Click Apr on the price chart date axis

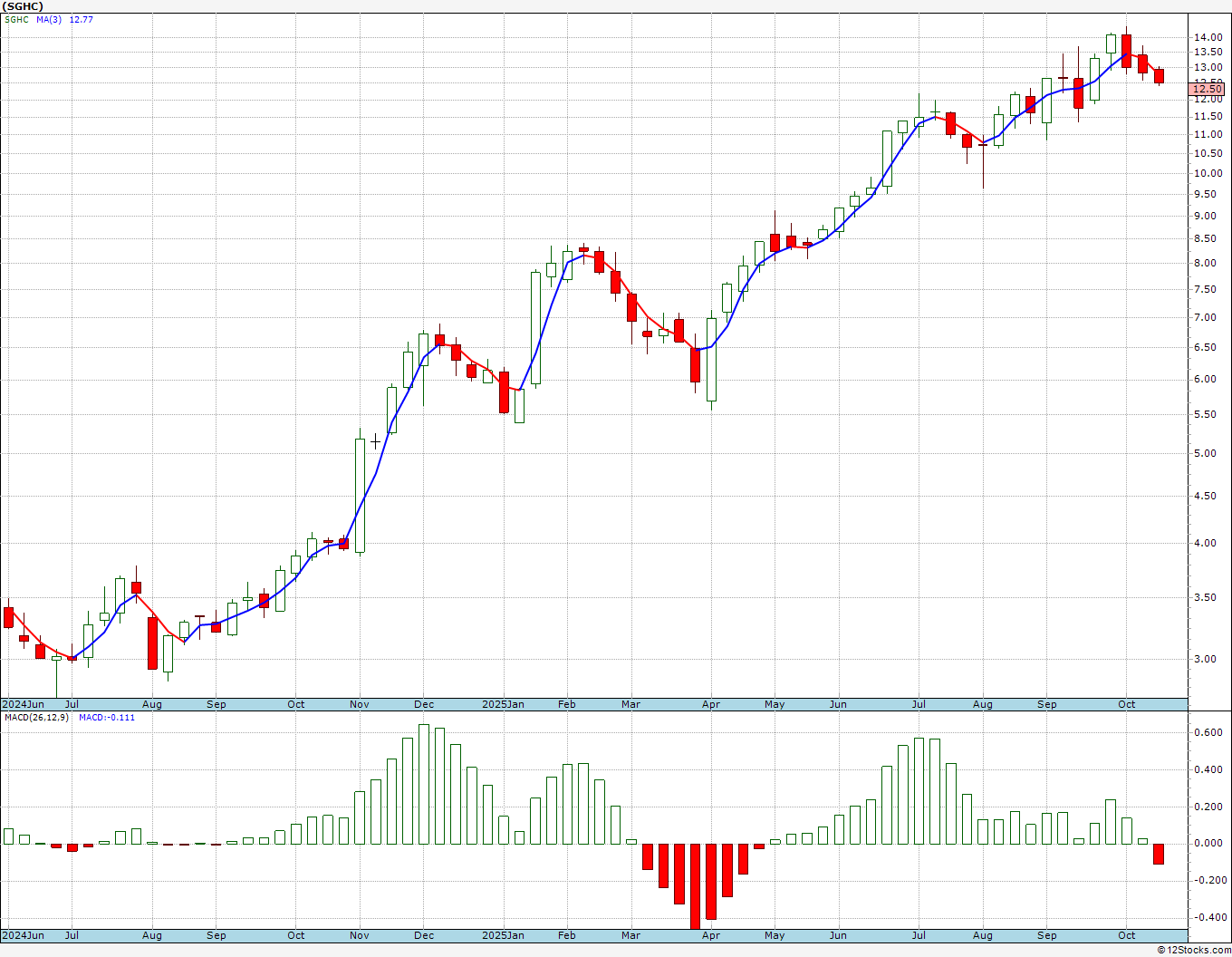(711, 704)
